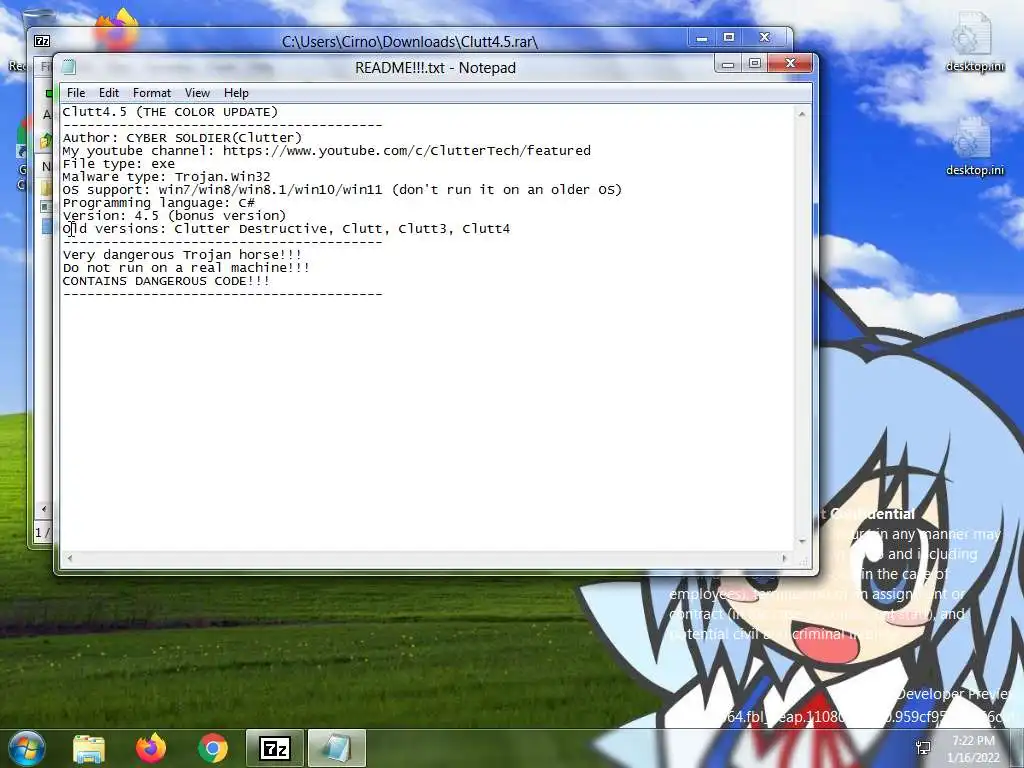Click the 7-Zip title bar path text
The image size is (1024, 768).
click(409, 42)
